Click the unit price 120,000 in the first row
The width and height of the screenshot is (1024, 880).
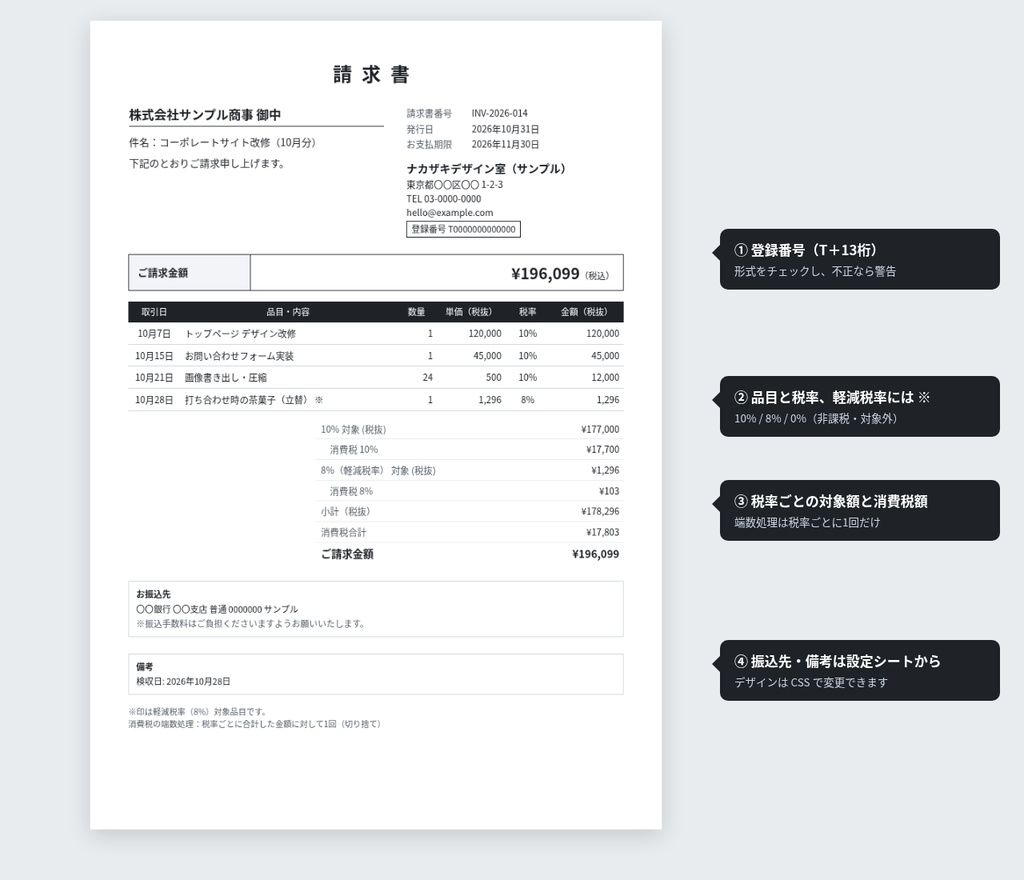485,334
